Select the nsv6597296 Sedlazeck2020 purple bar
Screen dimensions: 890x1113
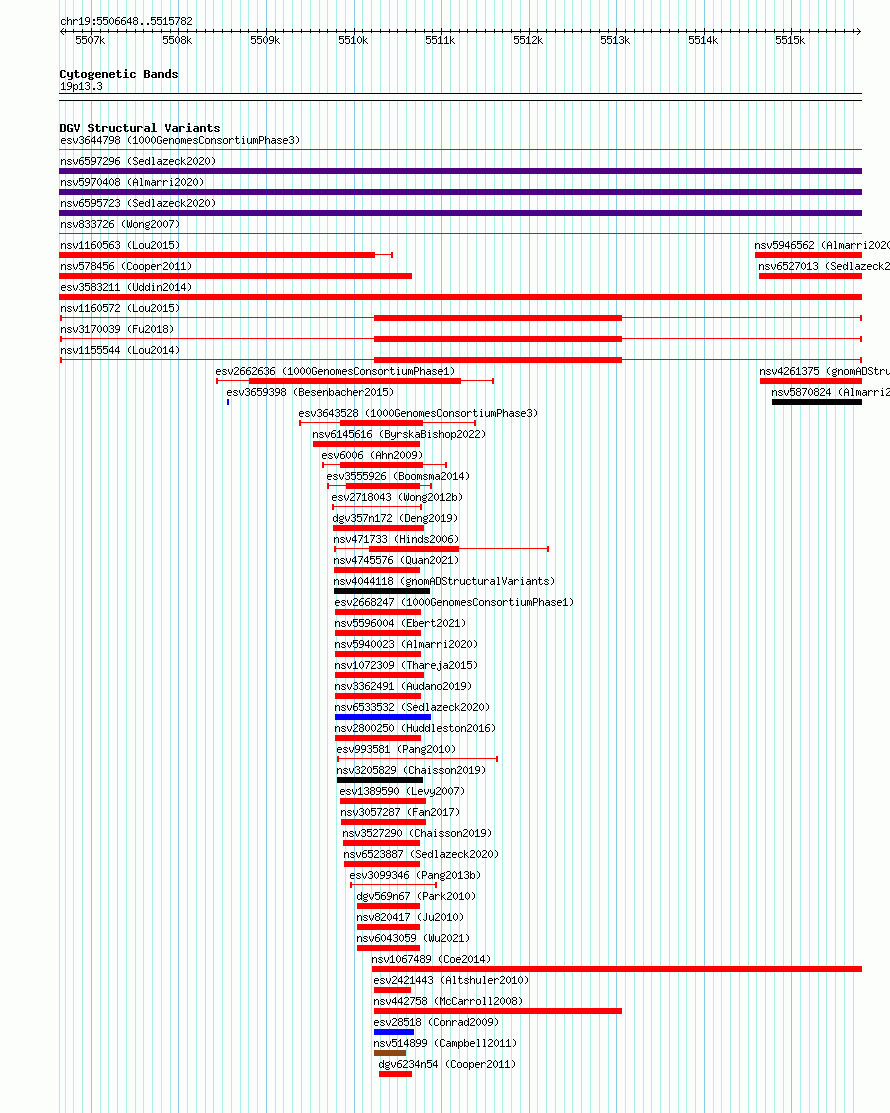(x=461, y=171)
